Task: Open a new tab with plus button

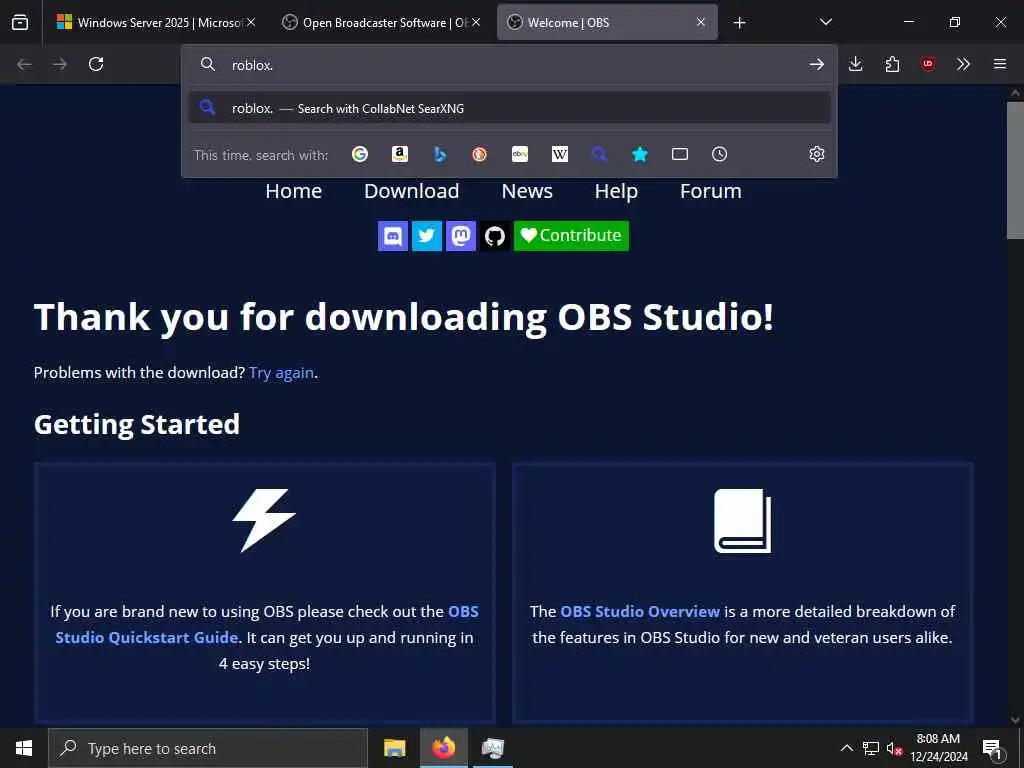Action: (739, 23)
